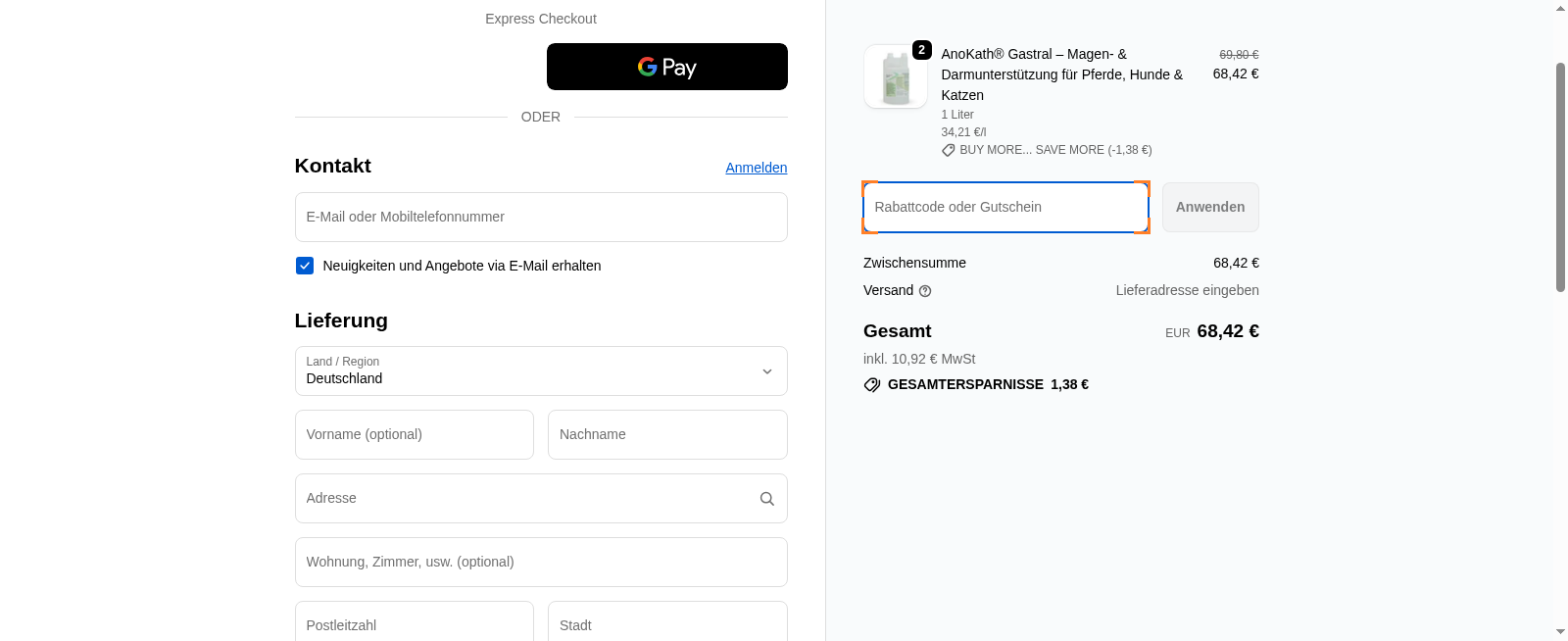
Task: Click the Vorname (optional) field
Action: 414,434
